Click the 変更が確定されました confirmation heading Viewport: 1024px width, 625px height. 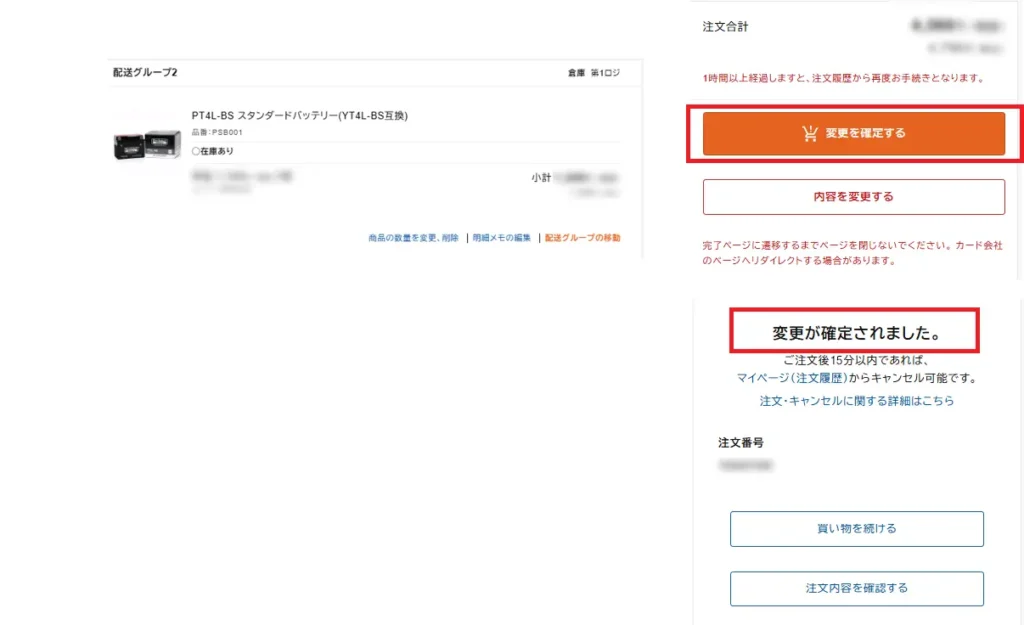click(x=855, y=331)
